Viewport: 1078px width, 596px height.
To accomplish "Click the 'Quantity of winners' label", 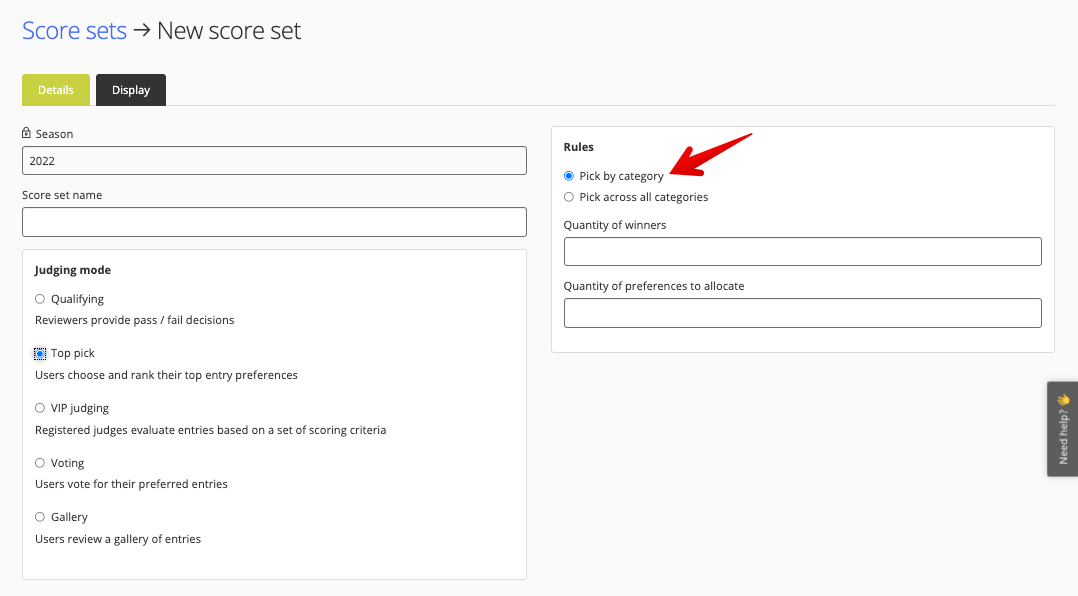I will [615, 225].
